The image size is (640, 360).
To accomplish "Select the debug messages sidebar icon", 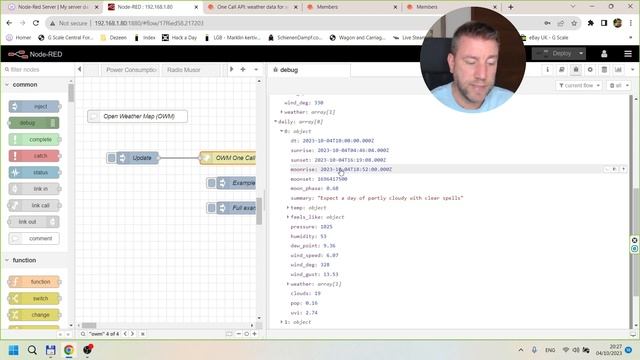I will (576, 70).
